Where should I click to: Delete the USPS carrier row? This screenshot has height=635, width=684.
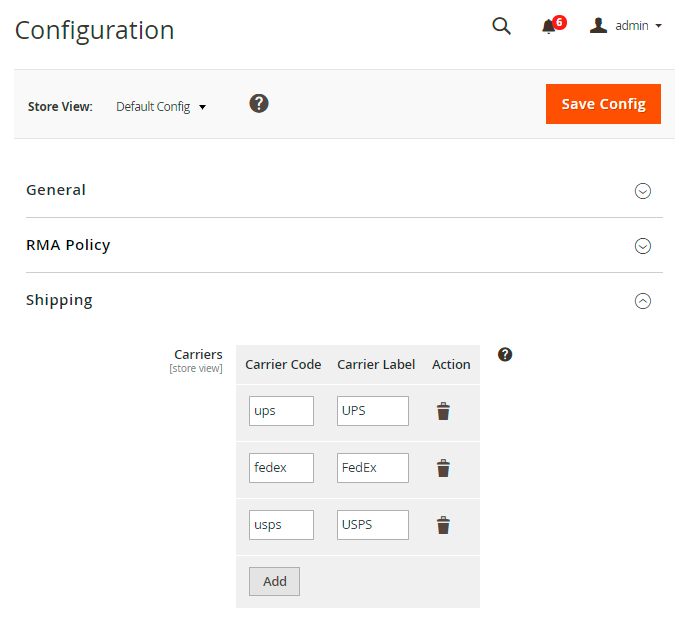444,525
